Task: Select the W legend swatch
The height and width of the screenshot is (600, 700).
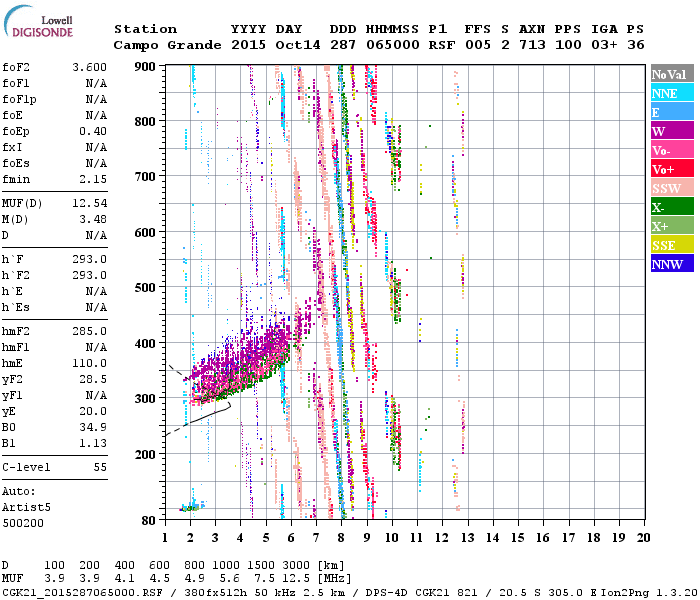Action: [672, 131]
